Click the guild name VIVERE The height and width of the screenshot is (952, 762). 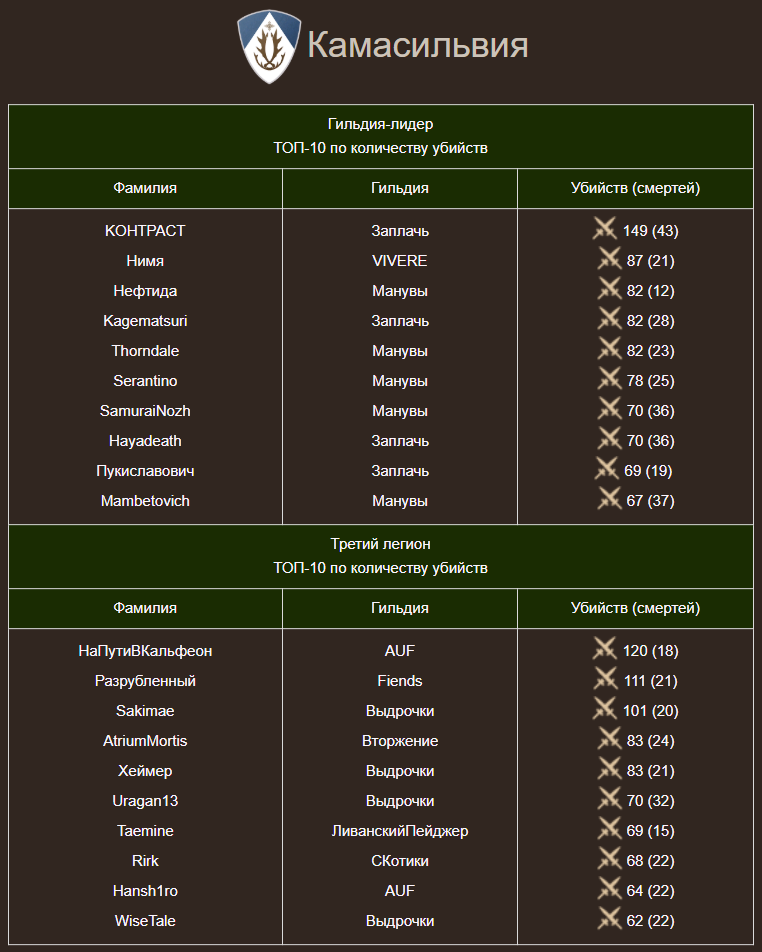pyautogui.click(x=400, y=261)
